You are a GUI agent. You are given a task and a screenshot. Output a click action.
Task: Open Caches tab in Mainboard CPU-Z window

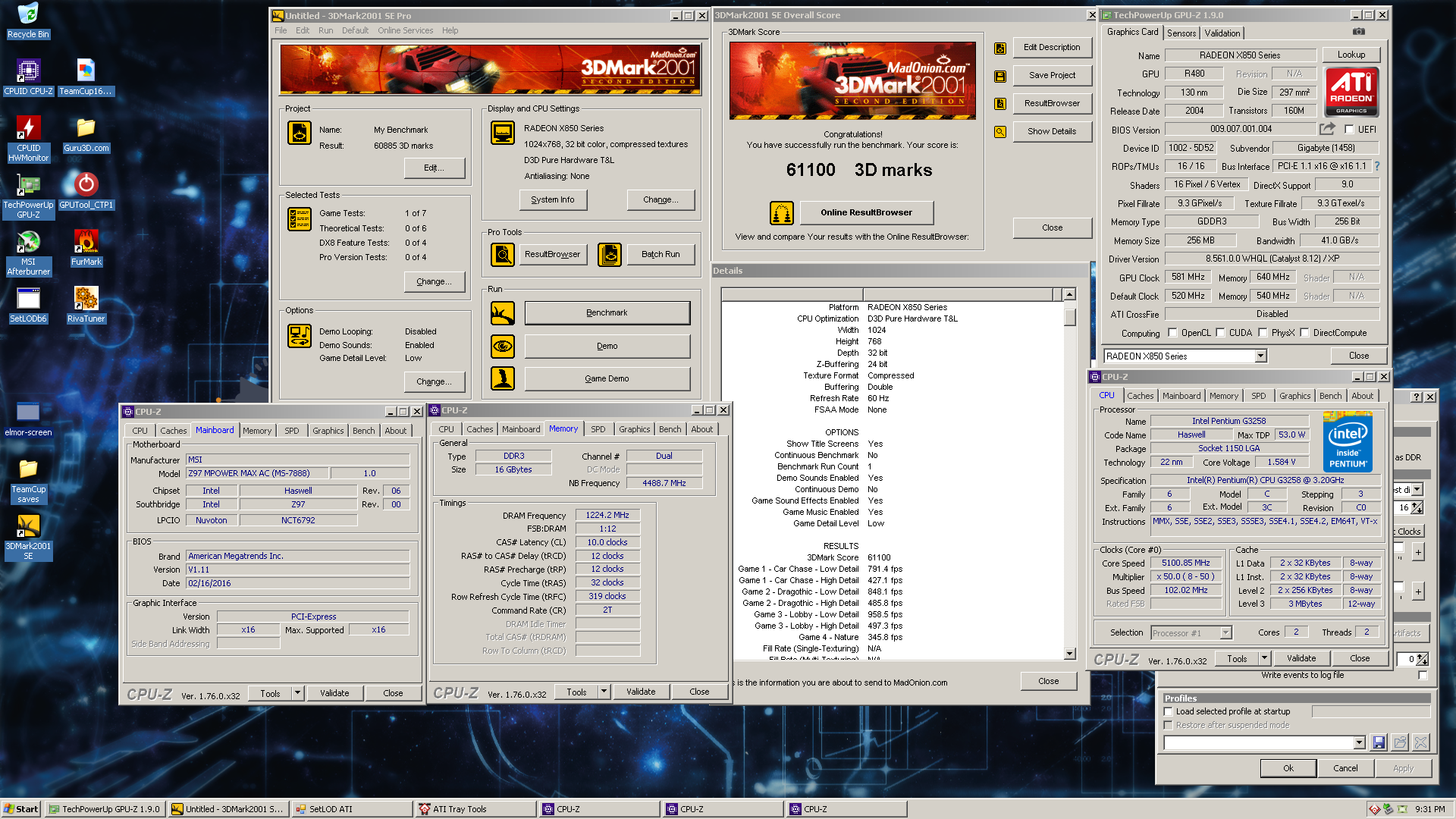[x=173, y=431]
